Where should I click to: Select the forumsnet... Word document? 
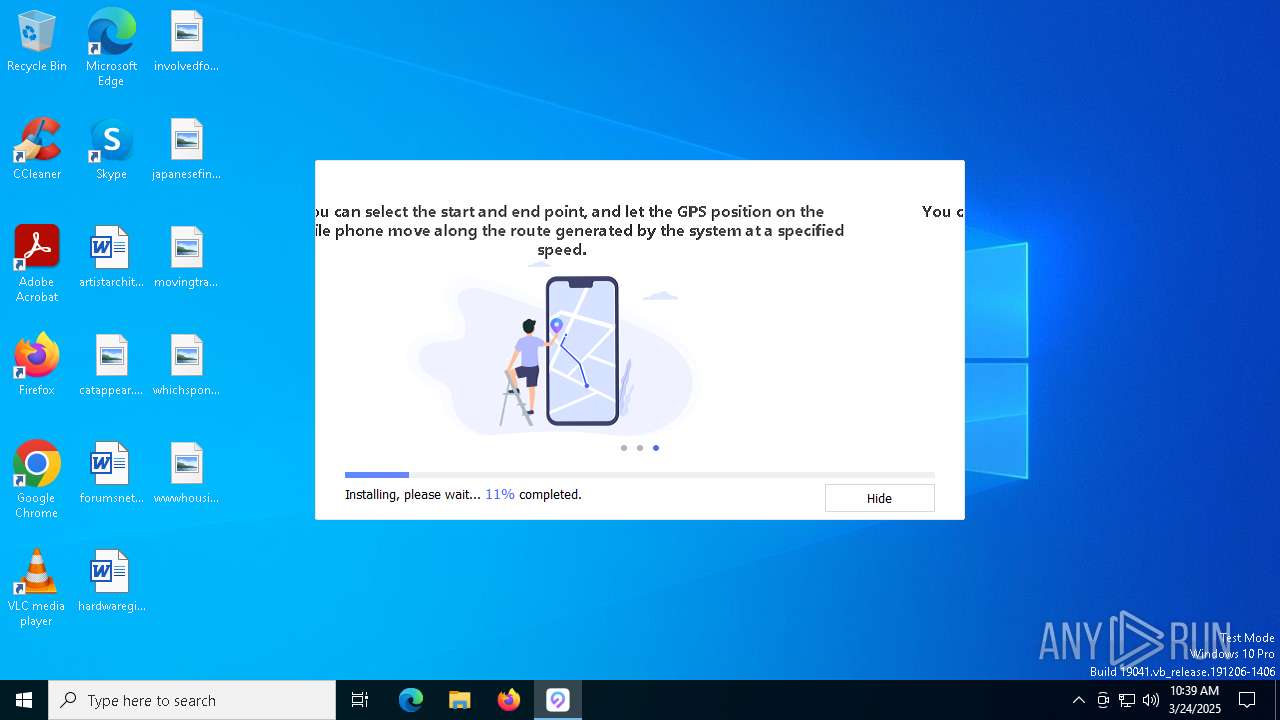[111, 474]
